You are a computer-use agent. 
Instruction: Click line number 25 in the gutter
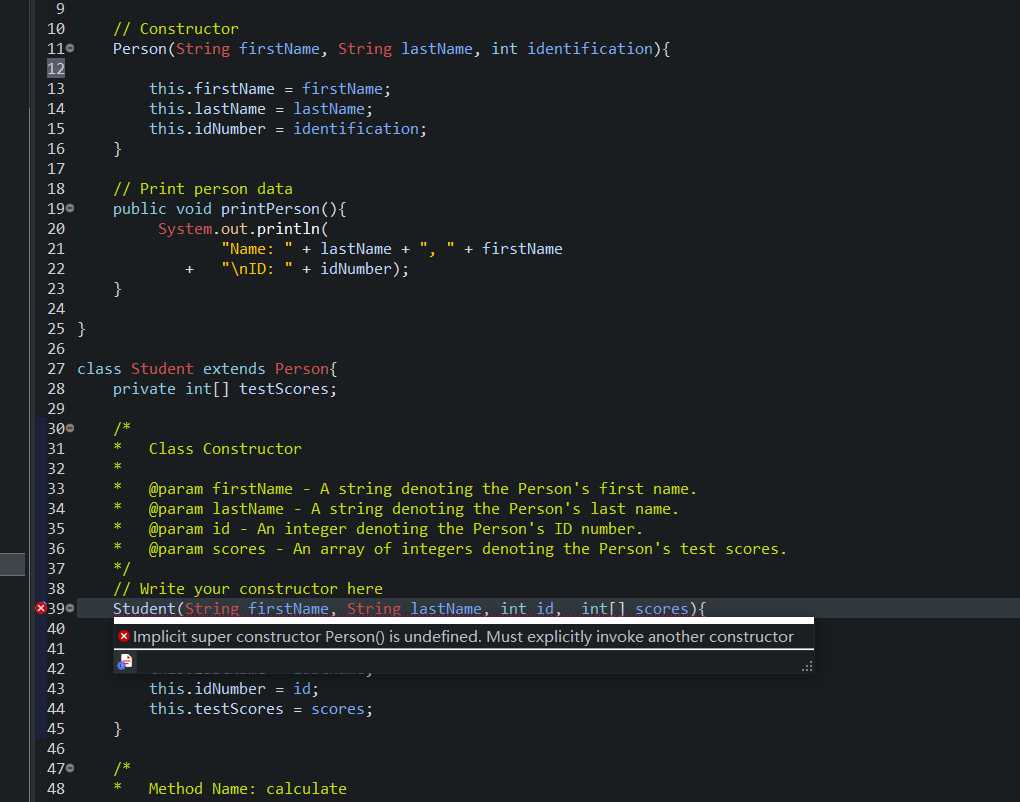click(x=56, y=329)
